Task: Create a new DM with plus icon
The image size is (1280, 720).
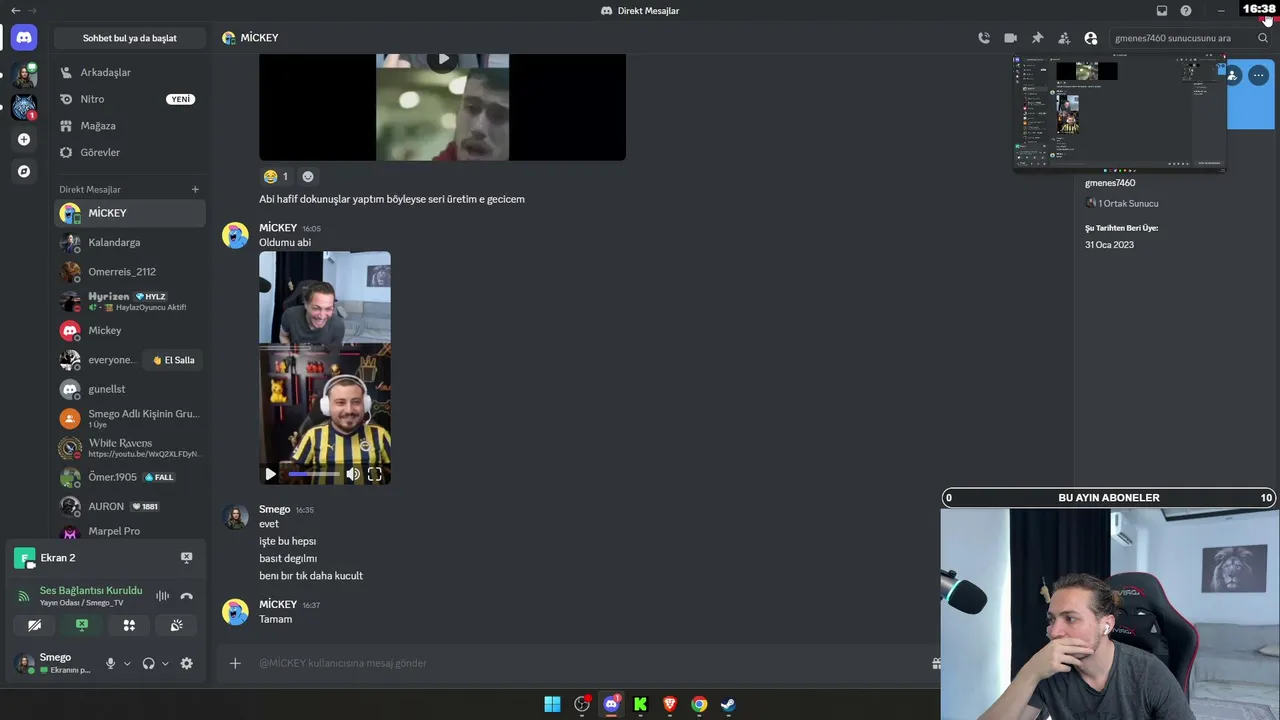Action: (195, 189)
